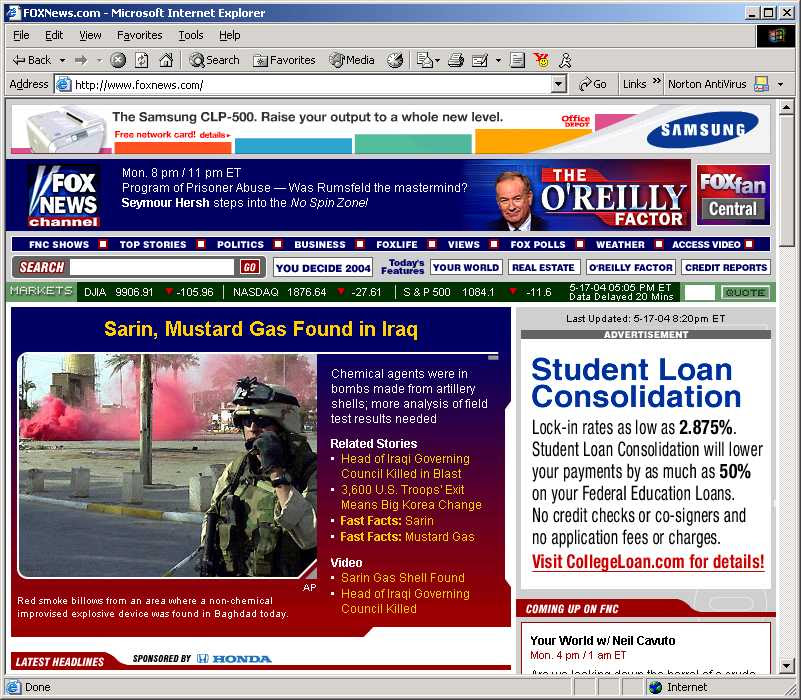
Task: Open the Back button history dropdown
Action: click(62, 60)
